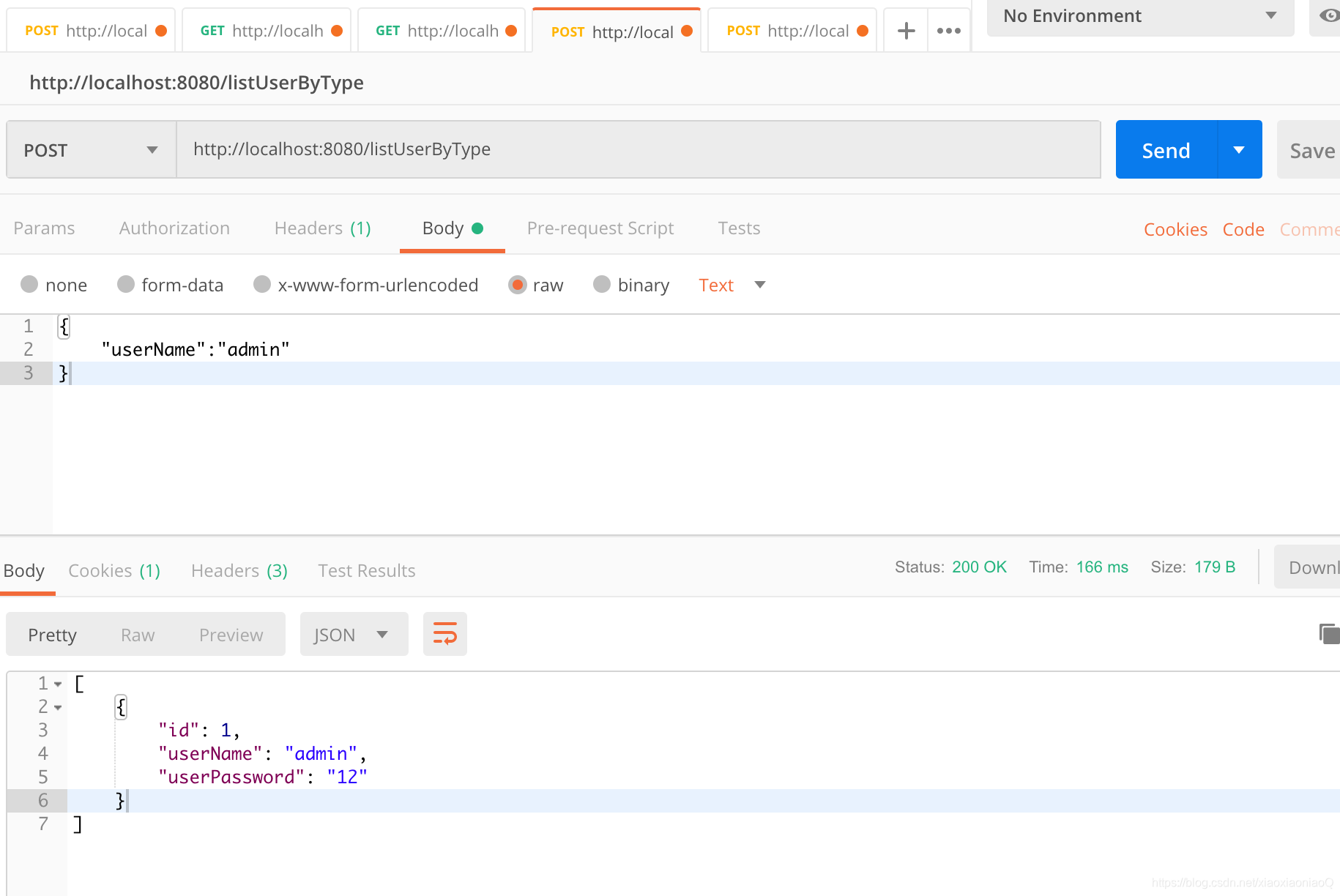Open the Params request tab
Viewport: 1340px width, 896px height.
point(44,228)
